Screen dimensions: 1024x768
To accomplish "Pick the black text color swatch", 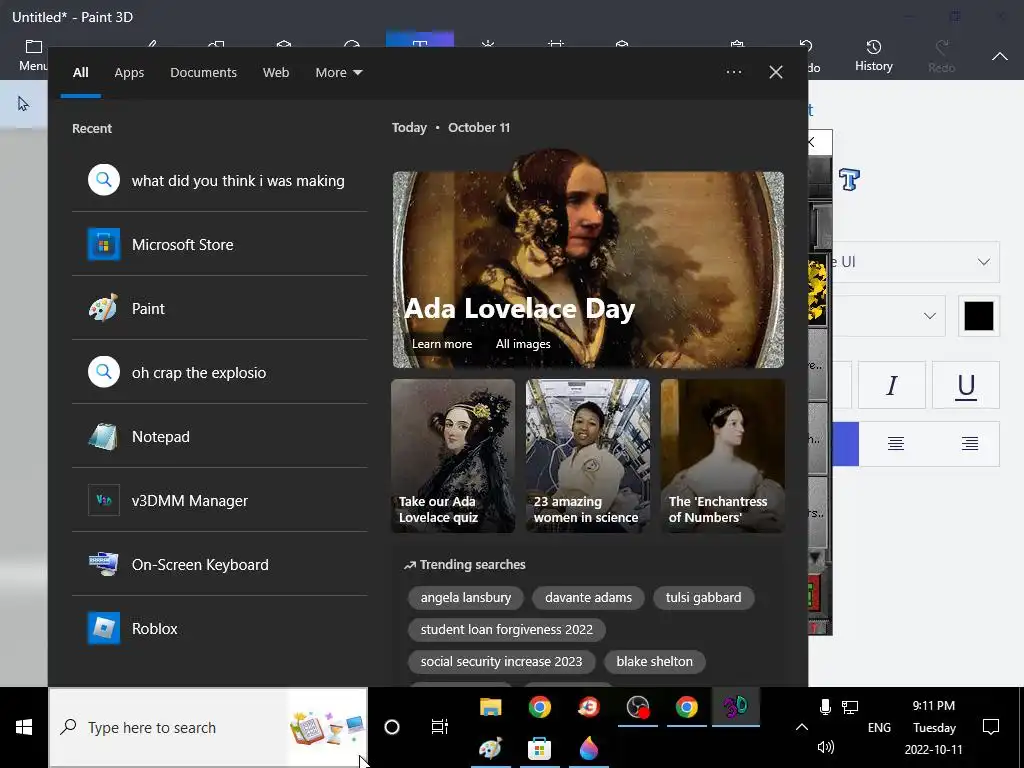I will point(978,316).
